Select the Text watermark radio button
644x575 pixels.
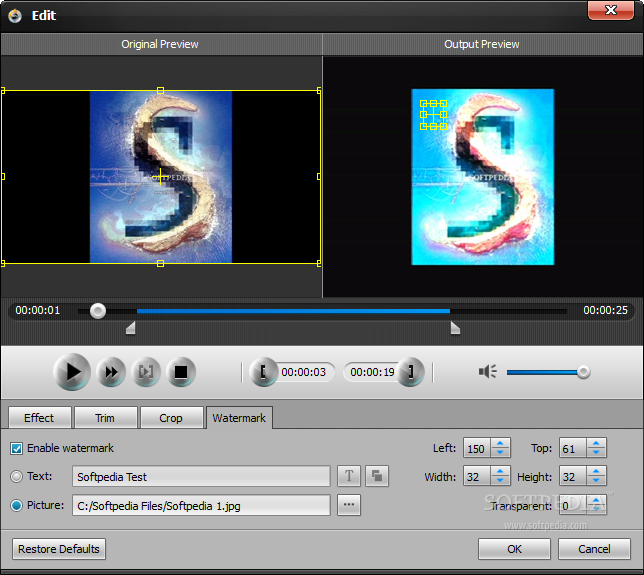[x=16, y=476]
